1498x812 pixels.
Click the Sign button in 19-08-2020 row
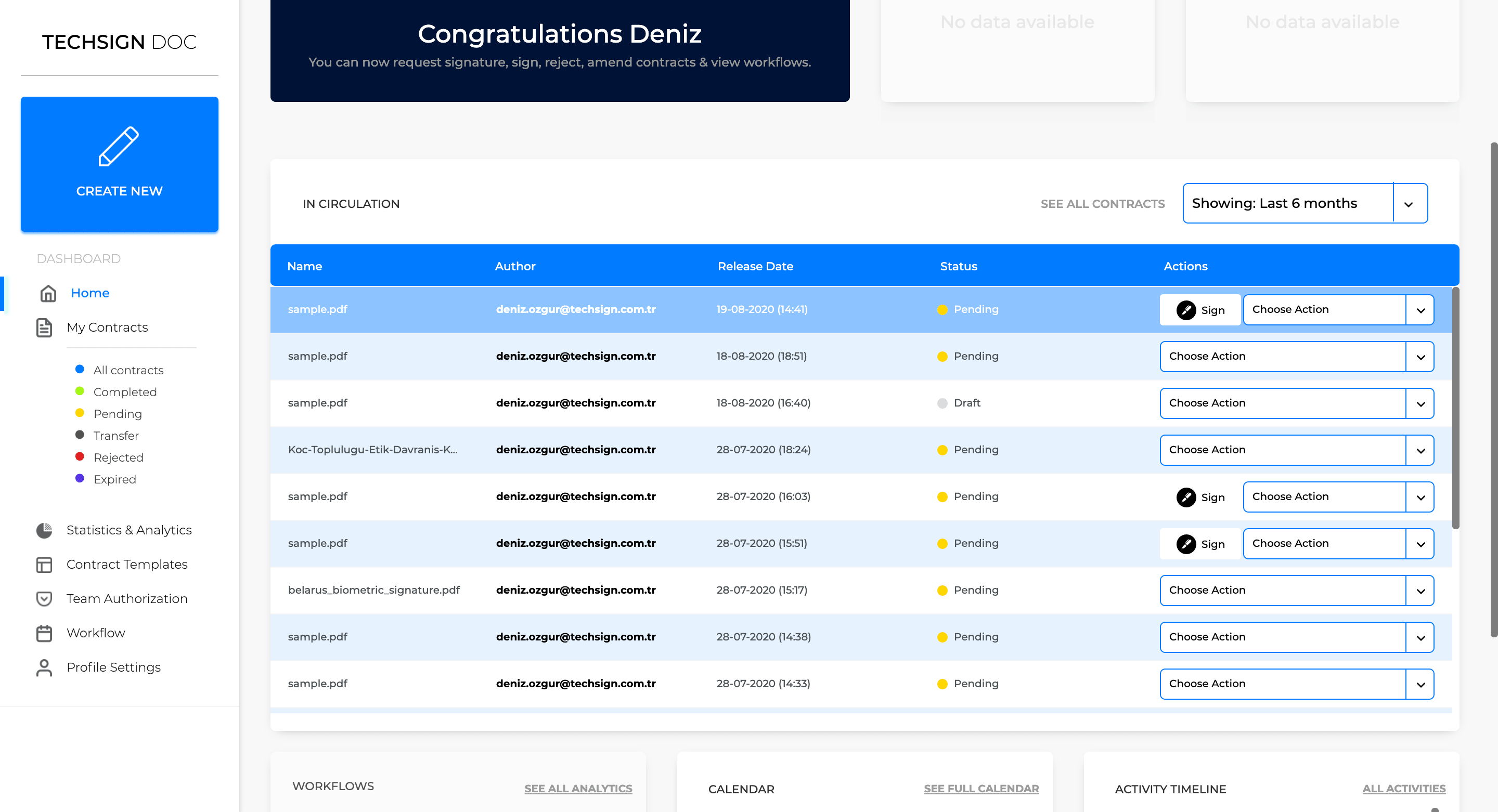tap(1200, 310)
